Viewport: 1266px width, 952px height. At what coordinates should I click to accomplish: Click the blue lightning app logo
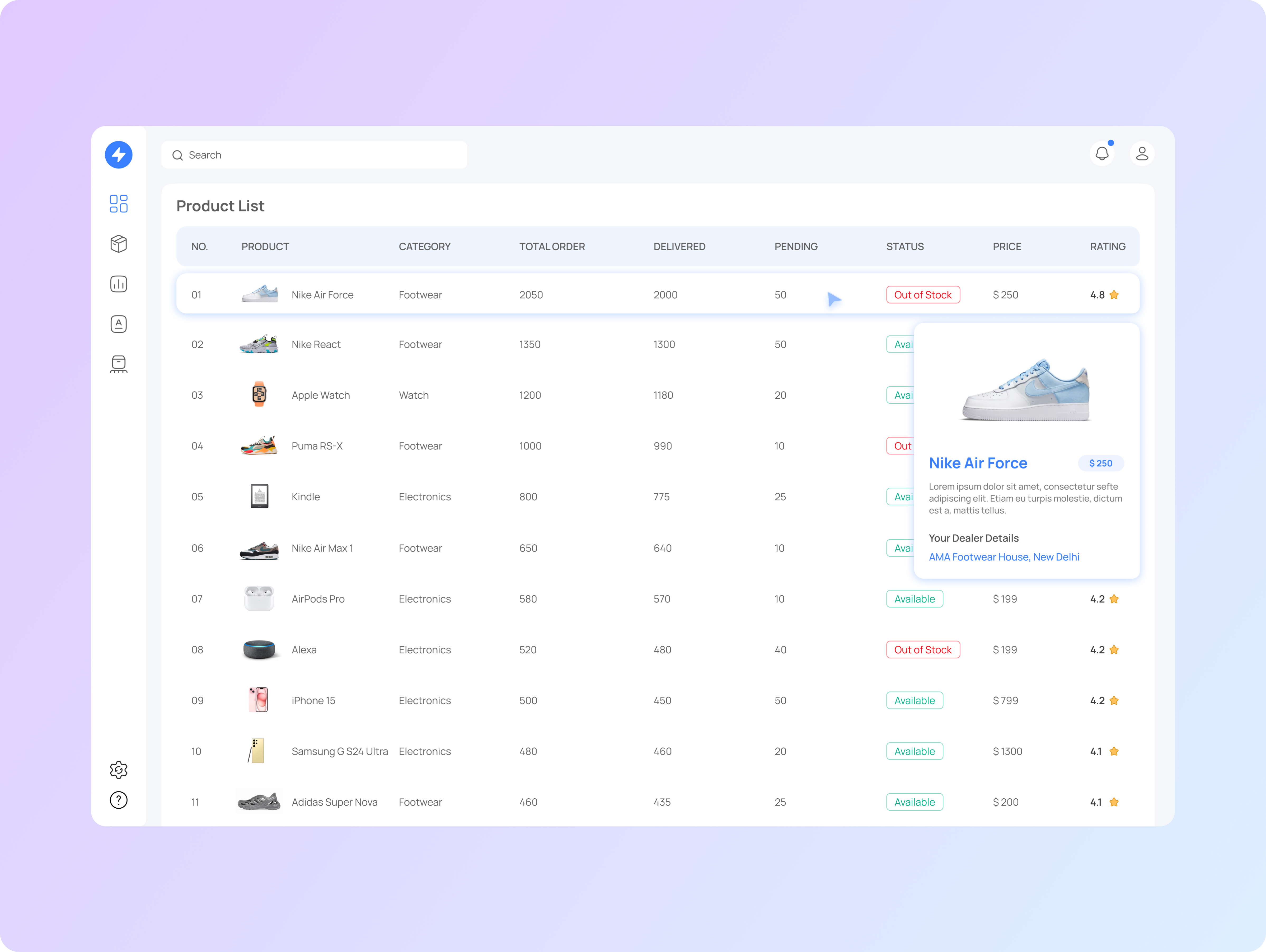tap(119, 154)
